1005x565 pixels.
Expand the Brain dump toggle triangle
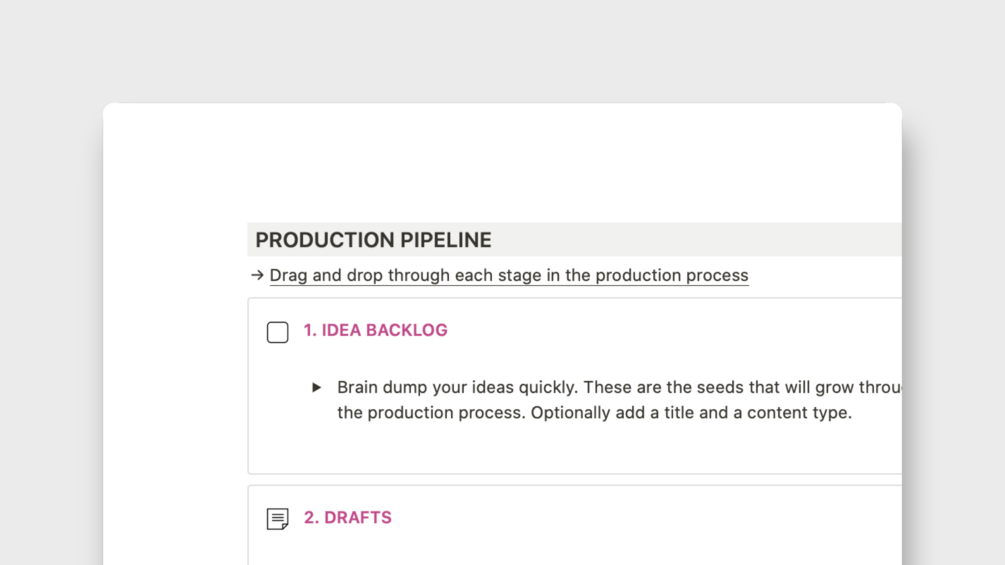coord(316,388)
